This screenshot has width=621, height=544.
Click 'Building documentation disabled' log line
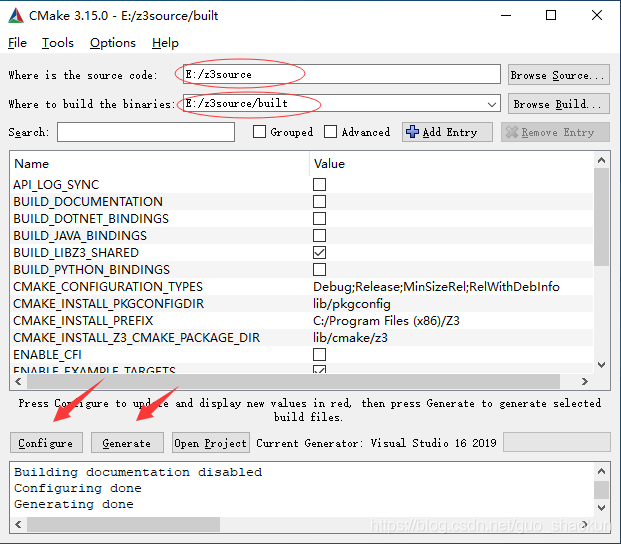[x=138, y=472]
